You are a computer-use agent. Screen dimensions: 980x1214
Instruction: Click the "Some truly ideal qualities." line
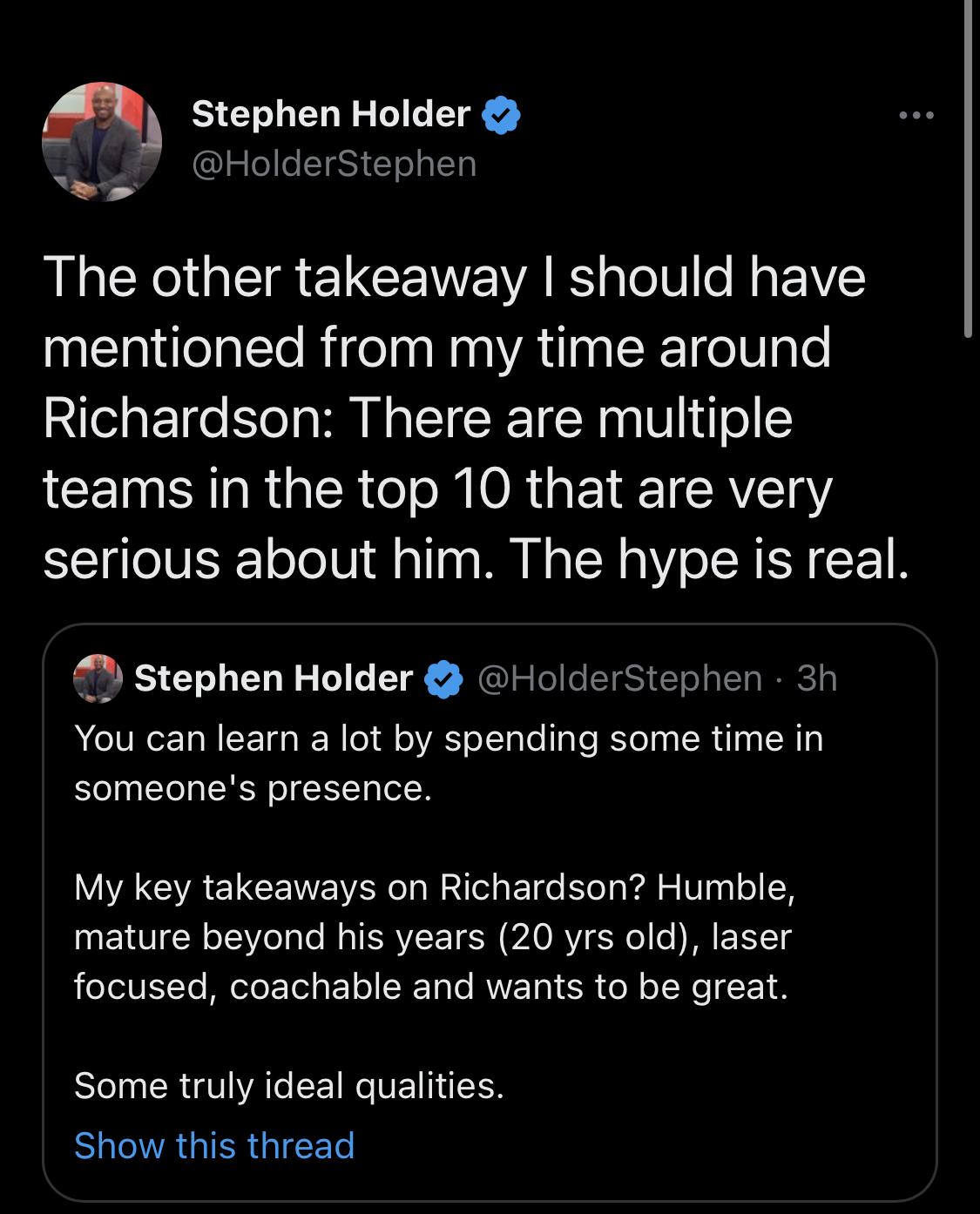289,1086
